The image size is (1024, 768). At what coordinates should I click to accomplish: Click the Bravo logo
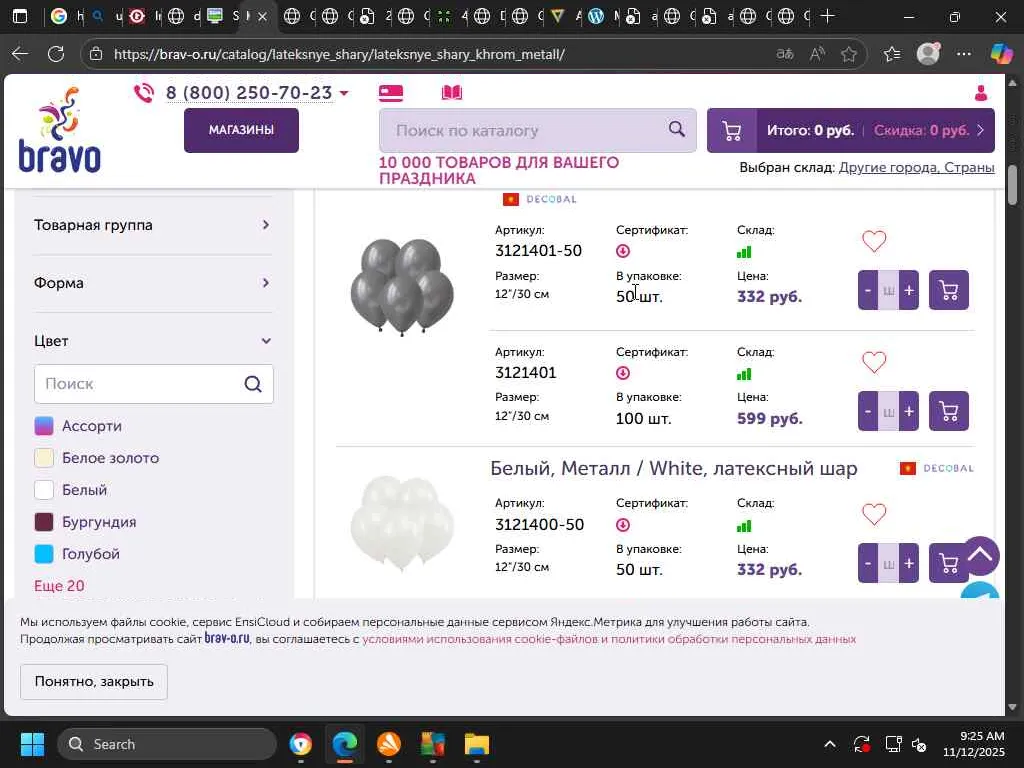pyautogui.click(x=59, y=131)
